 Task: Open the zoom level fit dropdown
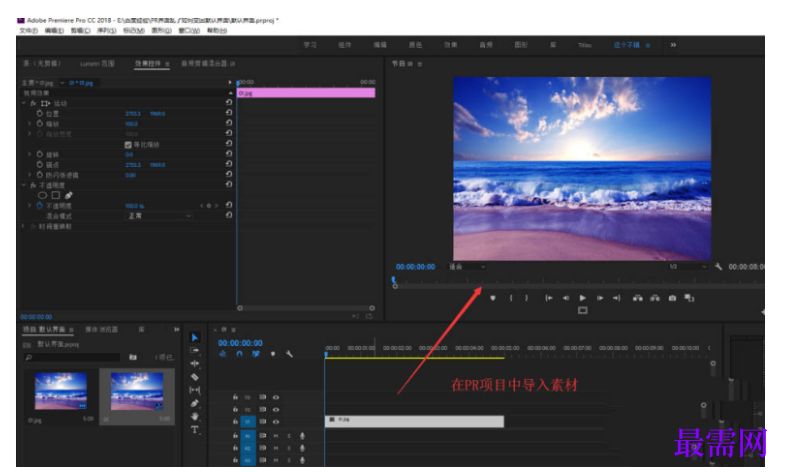pos(466,267)
